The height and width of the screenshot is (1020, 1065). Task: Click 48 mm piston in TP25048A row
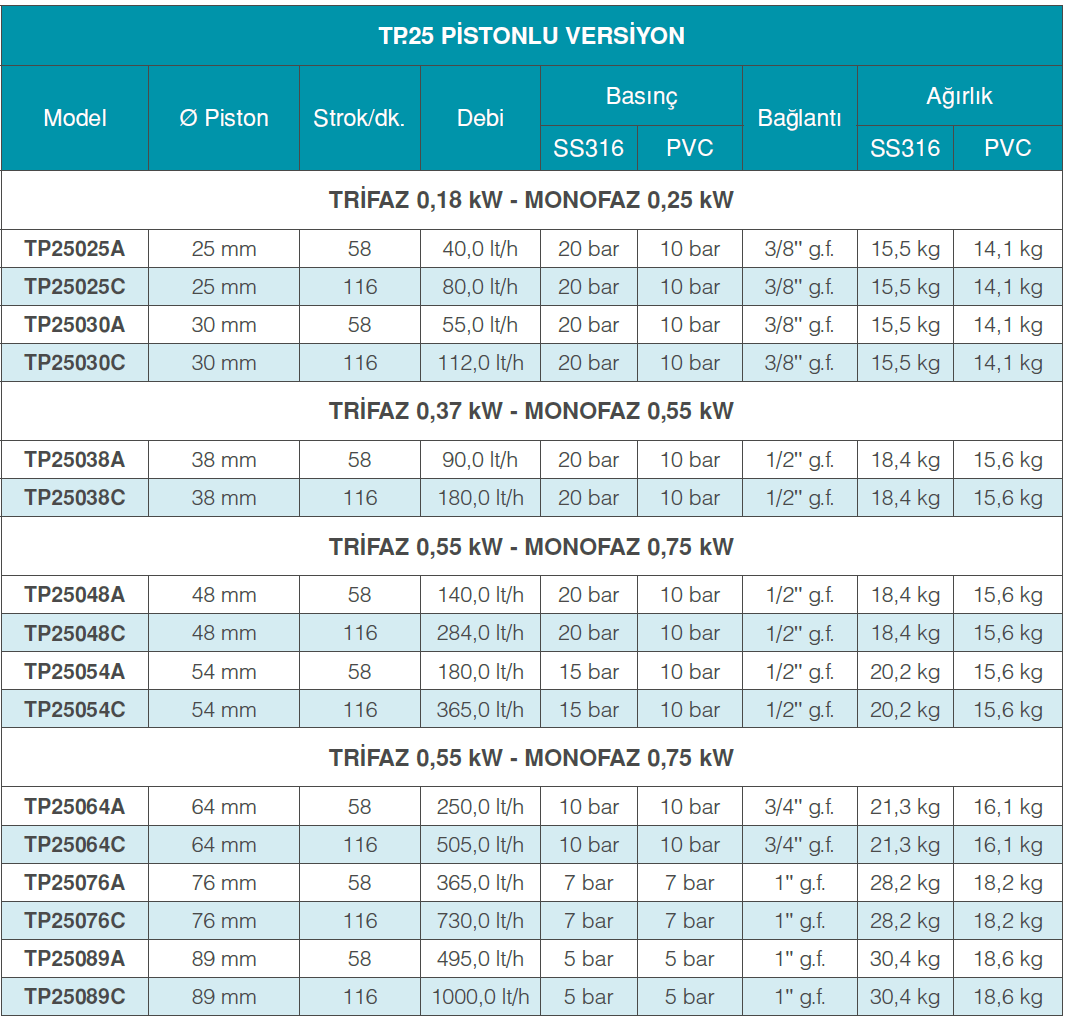tap(223, 595)
